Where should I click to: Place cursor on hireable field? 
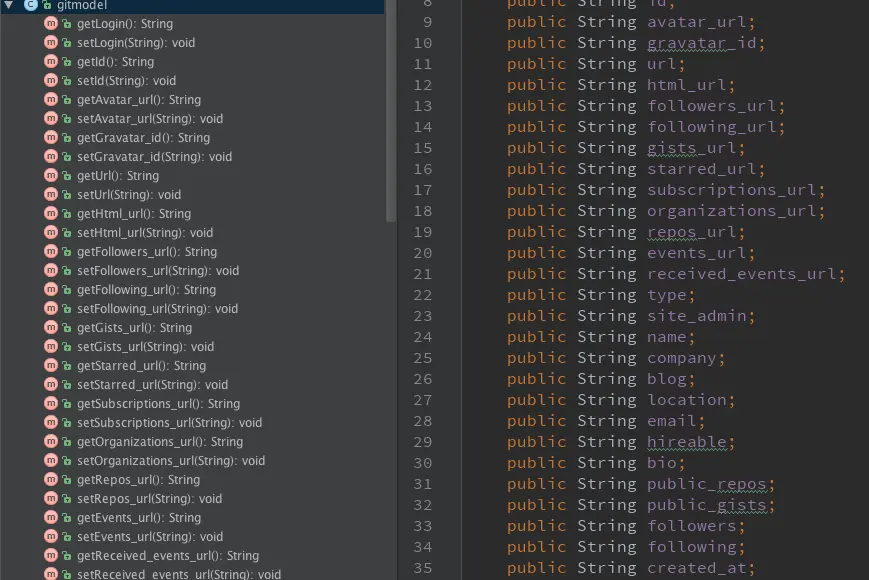tap(686, 442)
